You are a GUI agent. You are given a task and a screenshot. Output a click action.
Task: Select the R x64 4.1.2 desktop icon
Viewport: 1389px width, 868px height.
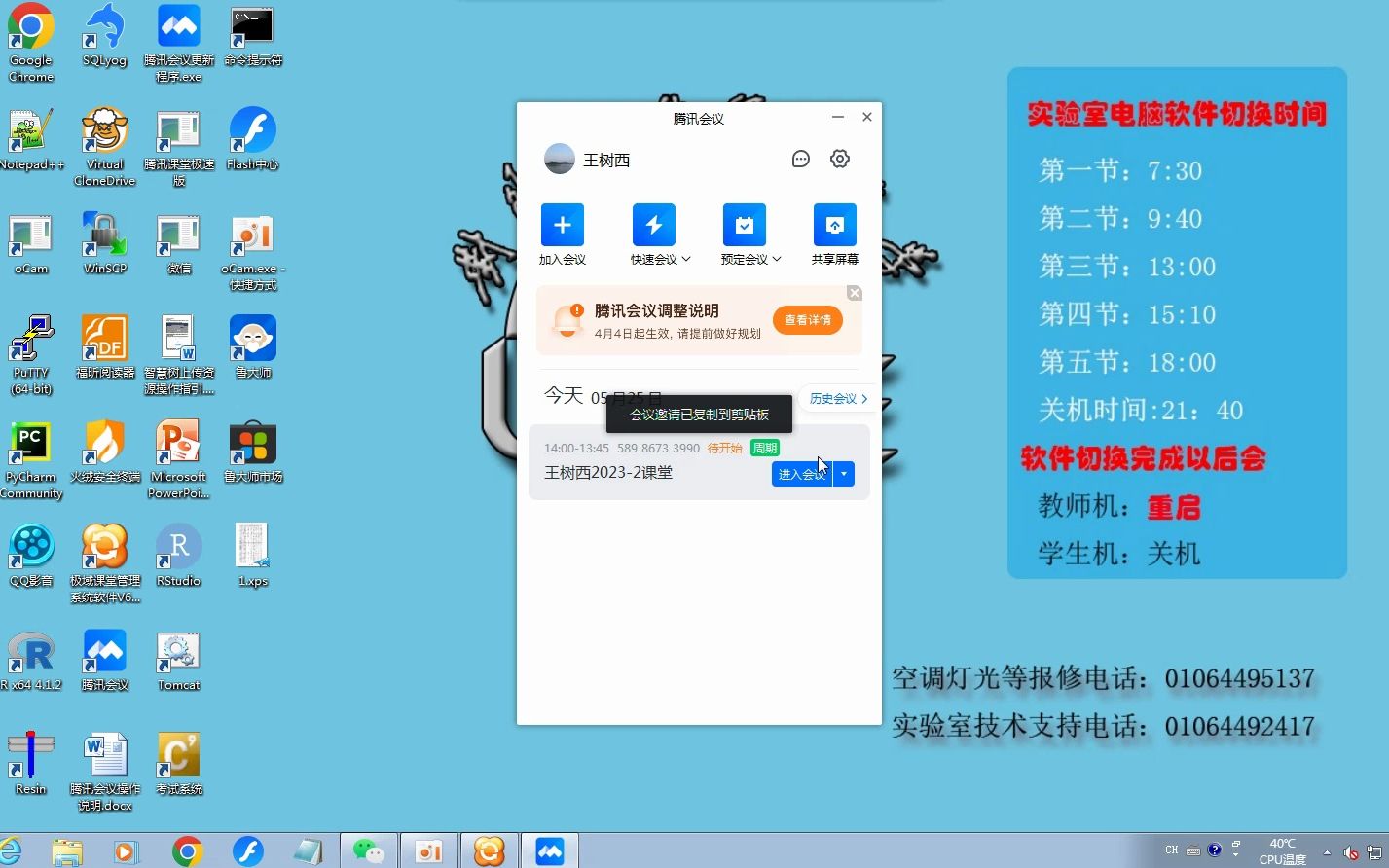(x=31, y=660)
